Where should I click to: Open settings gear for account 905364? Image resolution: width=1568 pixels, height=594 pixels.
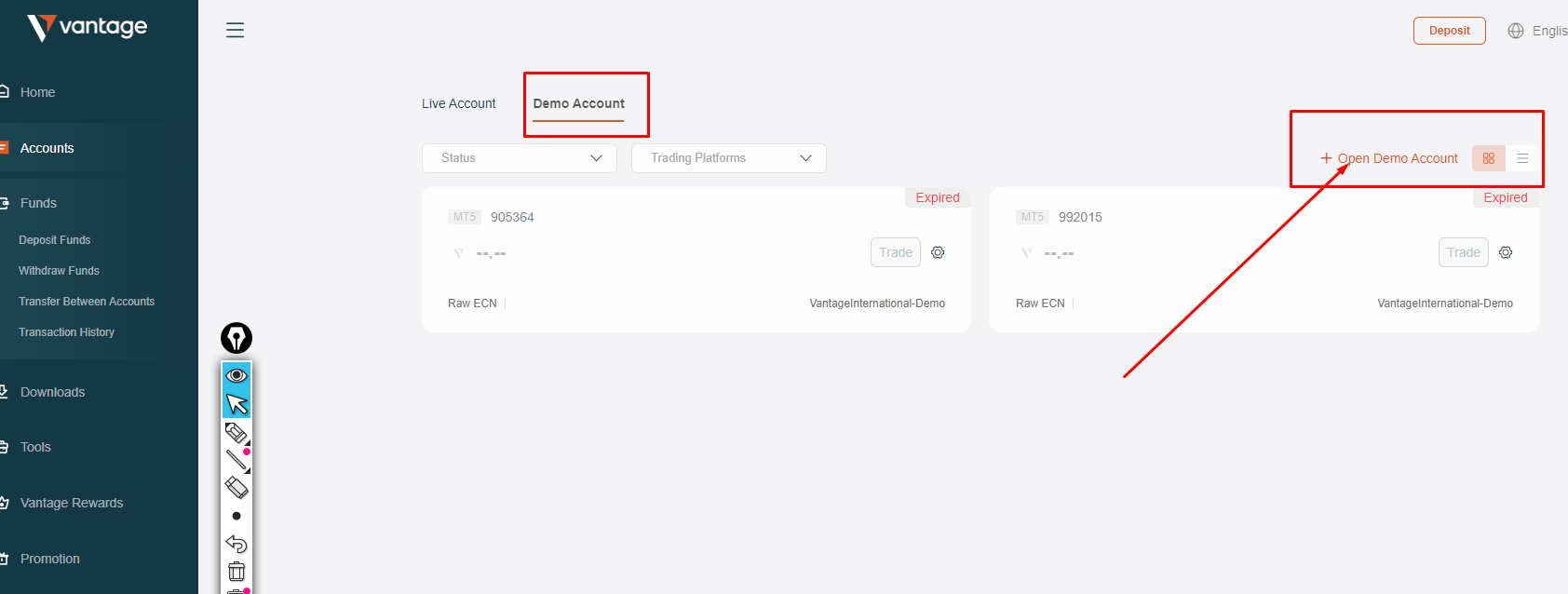coord(938,252)
